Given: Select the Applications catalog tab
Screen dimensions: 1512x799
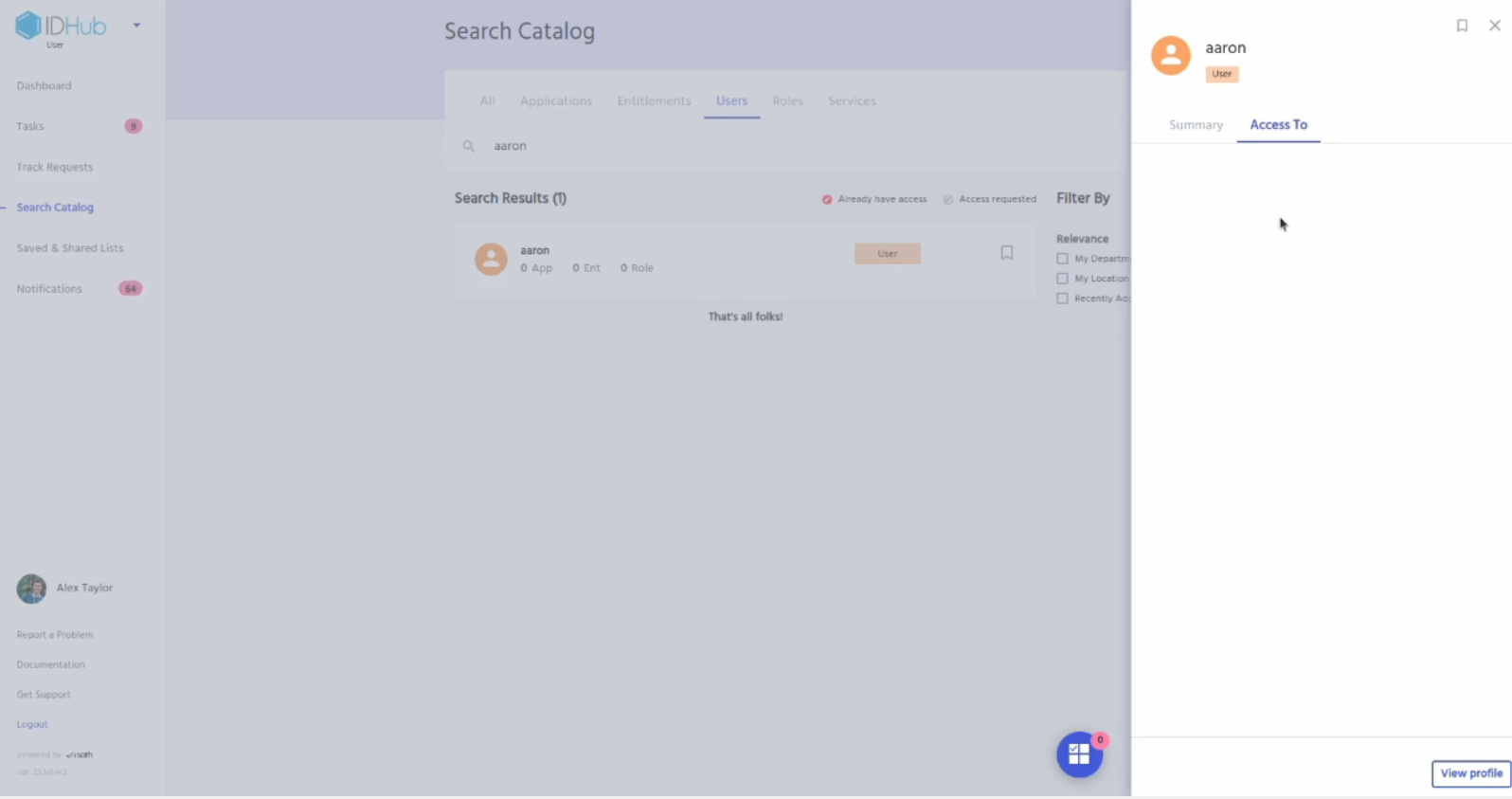Looking at the screenshot, I should pyautogui.click(x=555, y=100).
